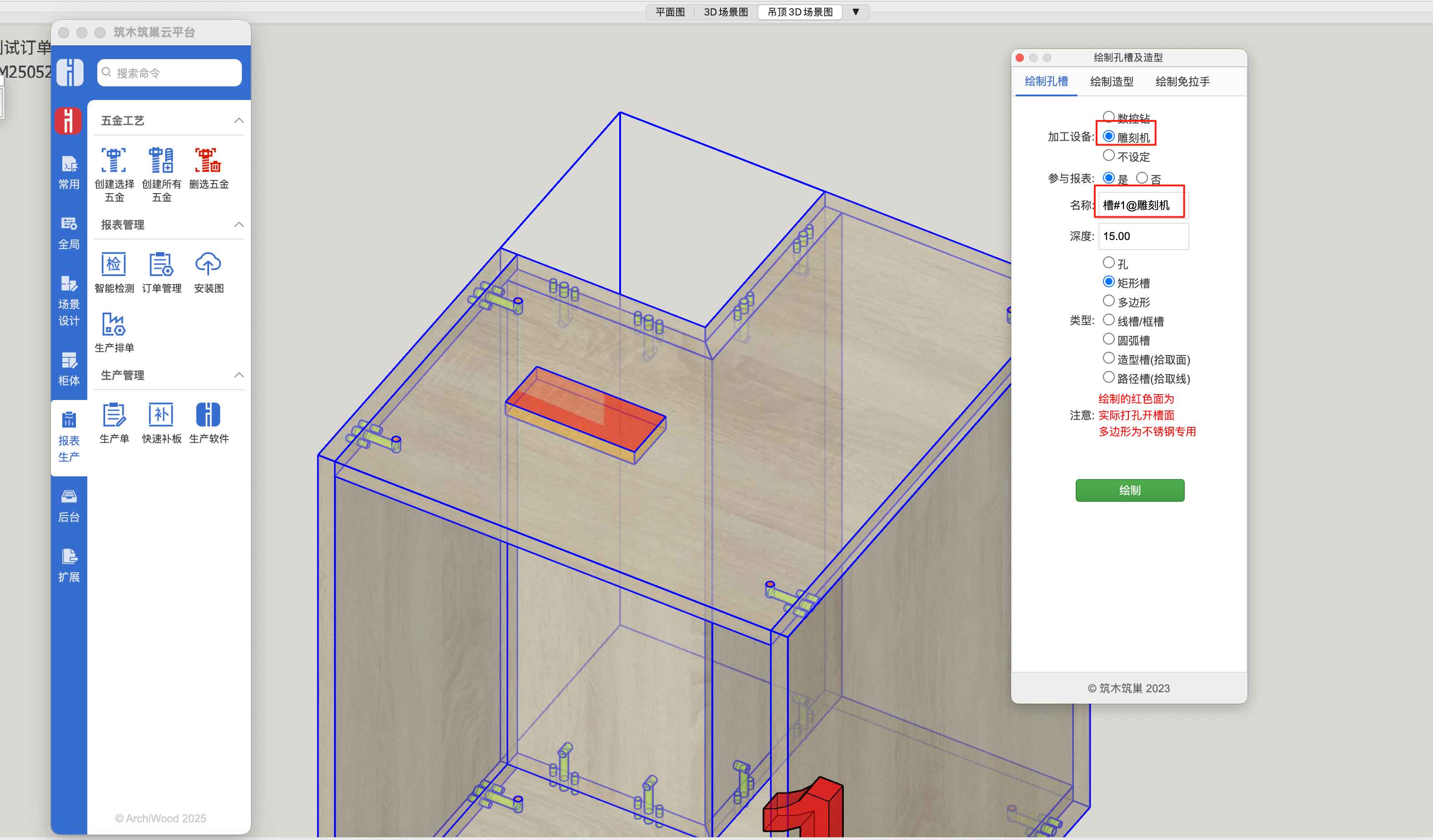
Task: Open 柜体 sidebar section
Action: pos(69,369)
